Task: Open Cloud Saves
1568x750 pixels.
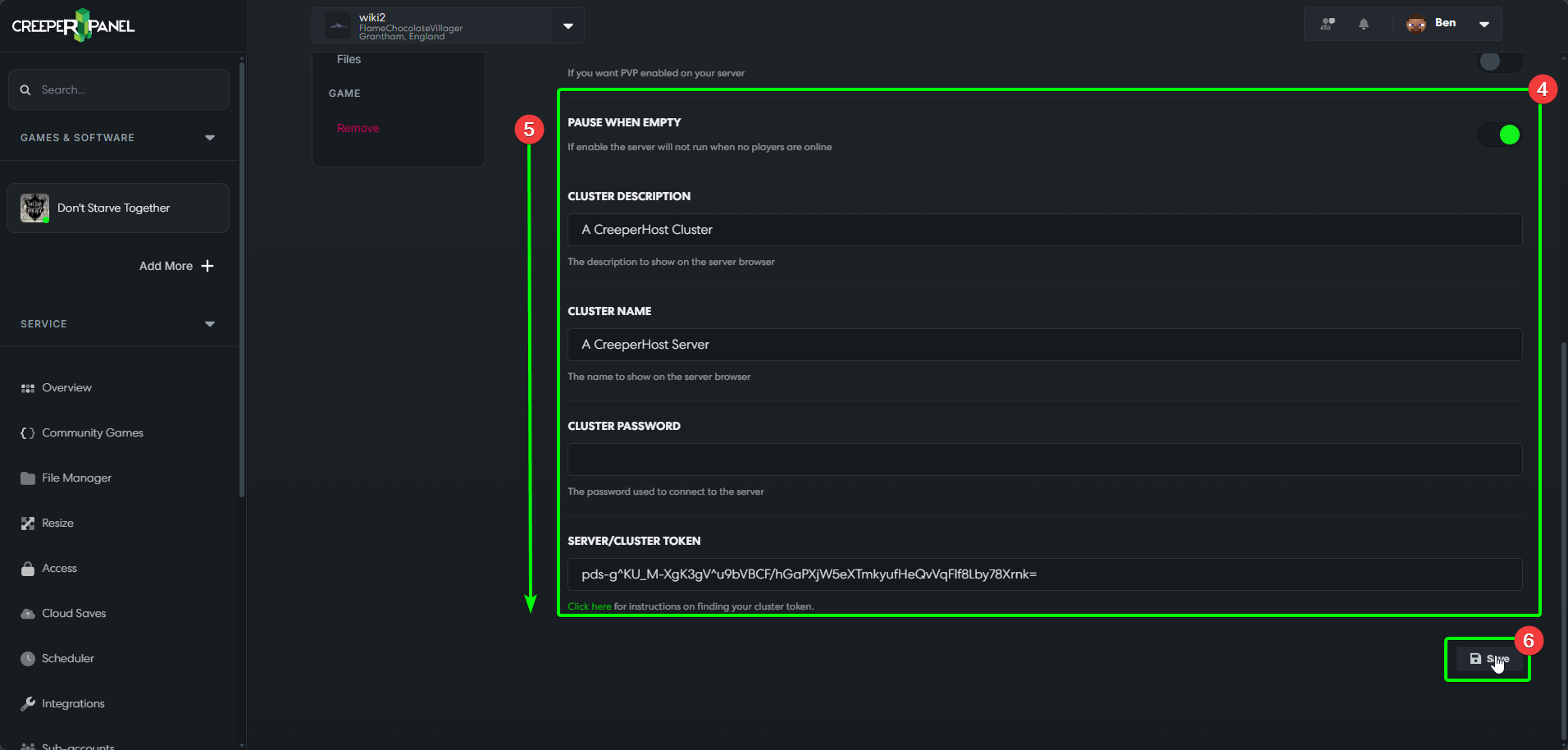Action: click(x=74, y=613)
